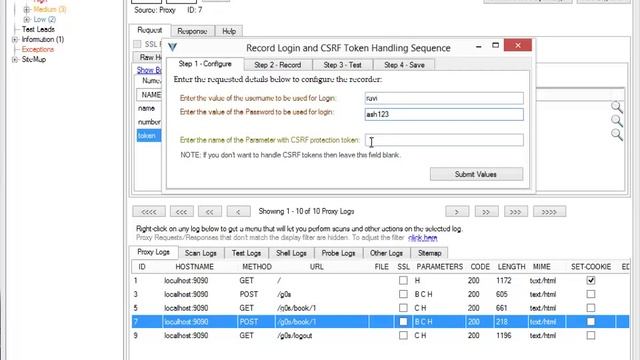Click the < previous page button
The width and height of the screenshot is (640, 360).
(238, 211)
